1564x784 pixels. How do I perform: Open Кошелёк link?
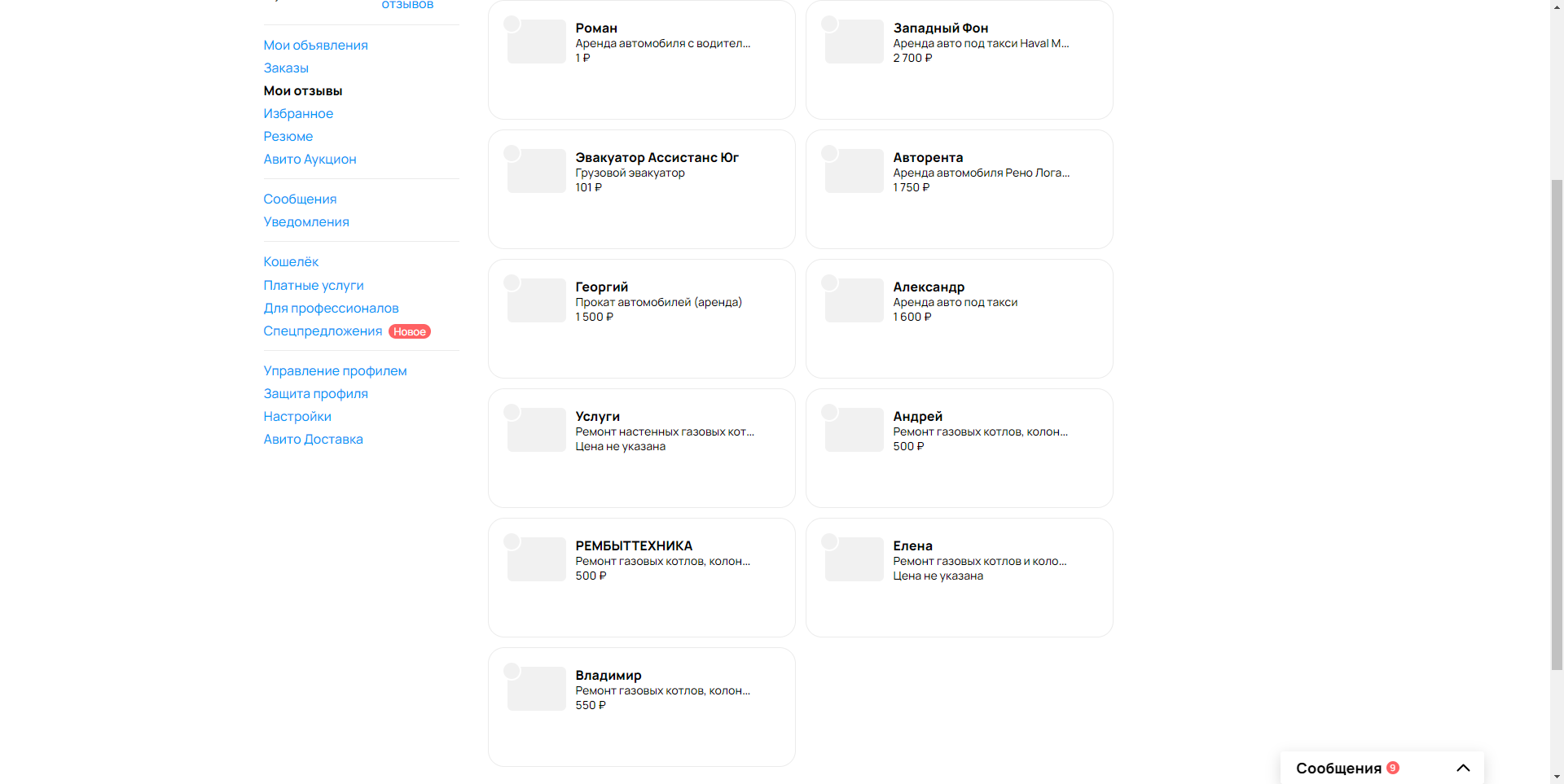click(291, 261)
